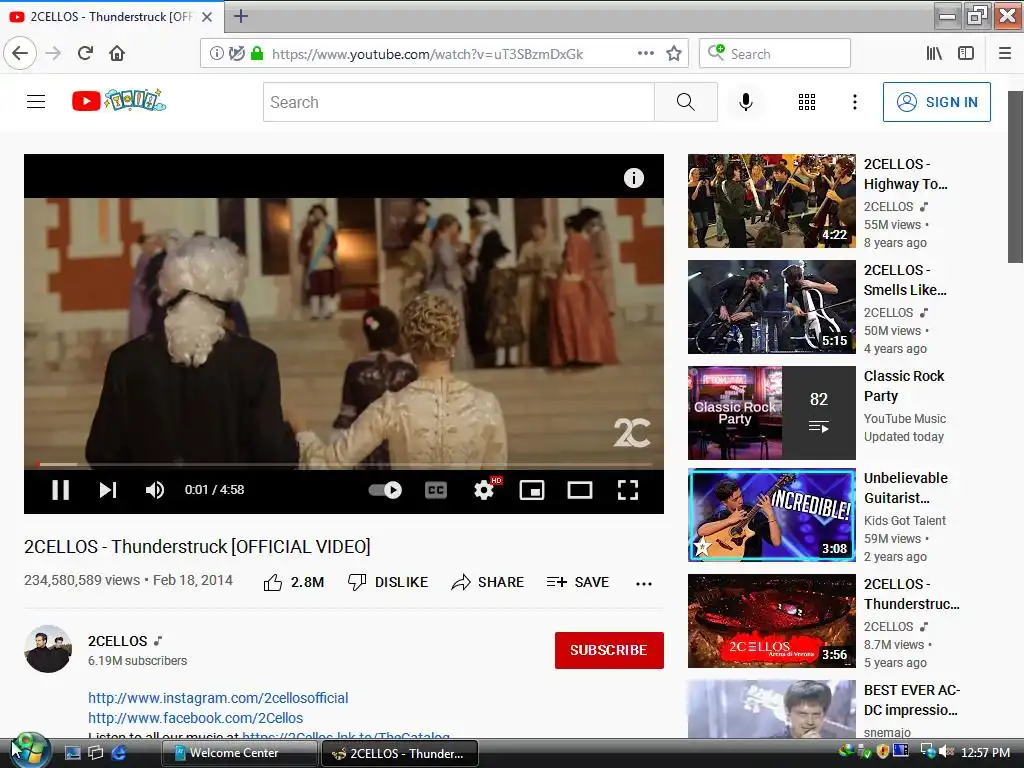Focus the YouTube search box
The height and width of the screenshot is (768, 1024).
[458, 102]
